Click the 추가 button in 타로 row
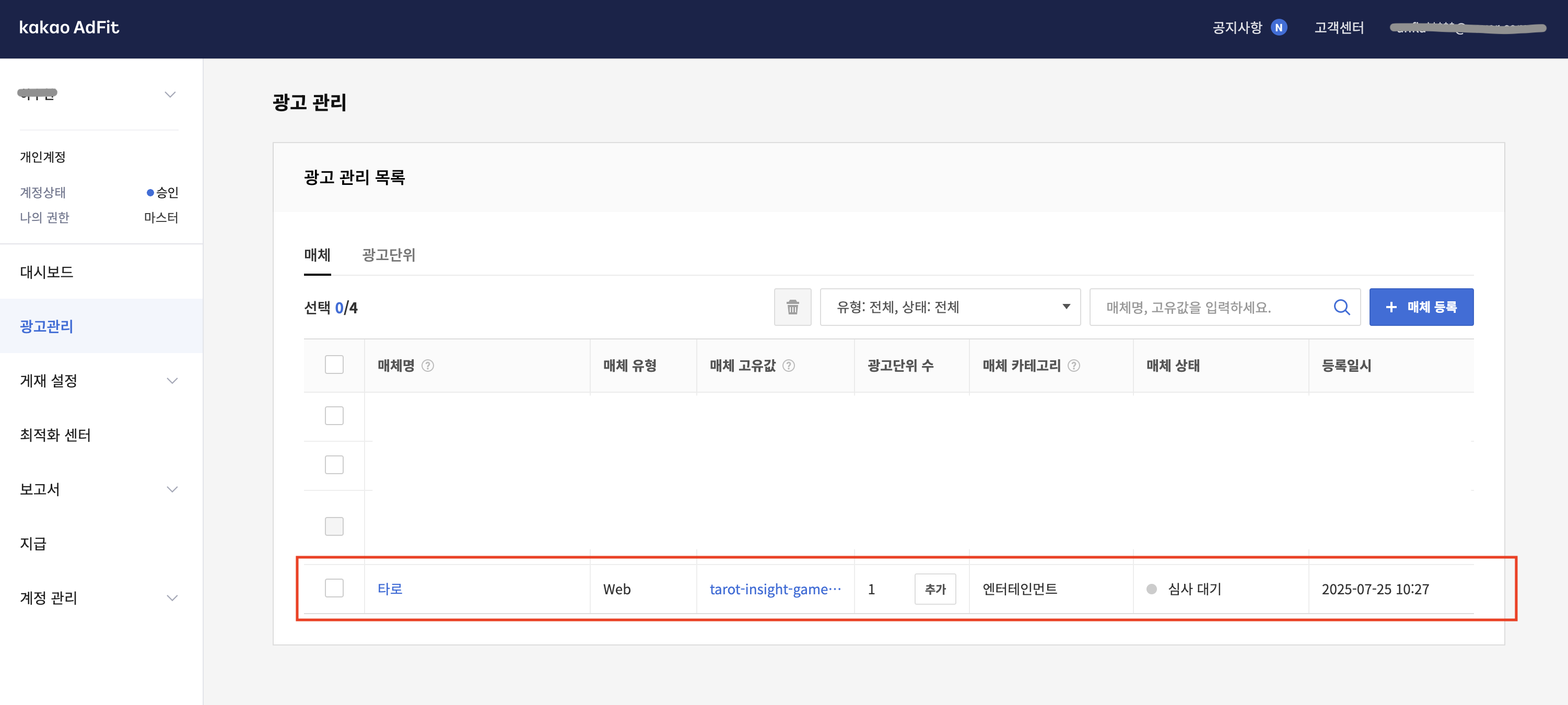 click(x=934, y=589)
